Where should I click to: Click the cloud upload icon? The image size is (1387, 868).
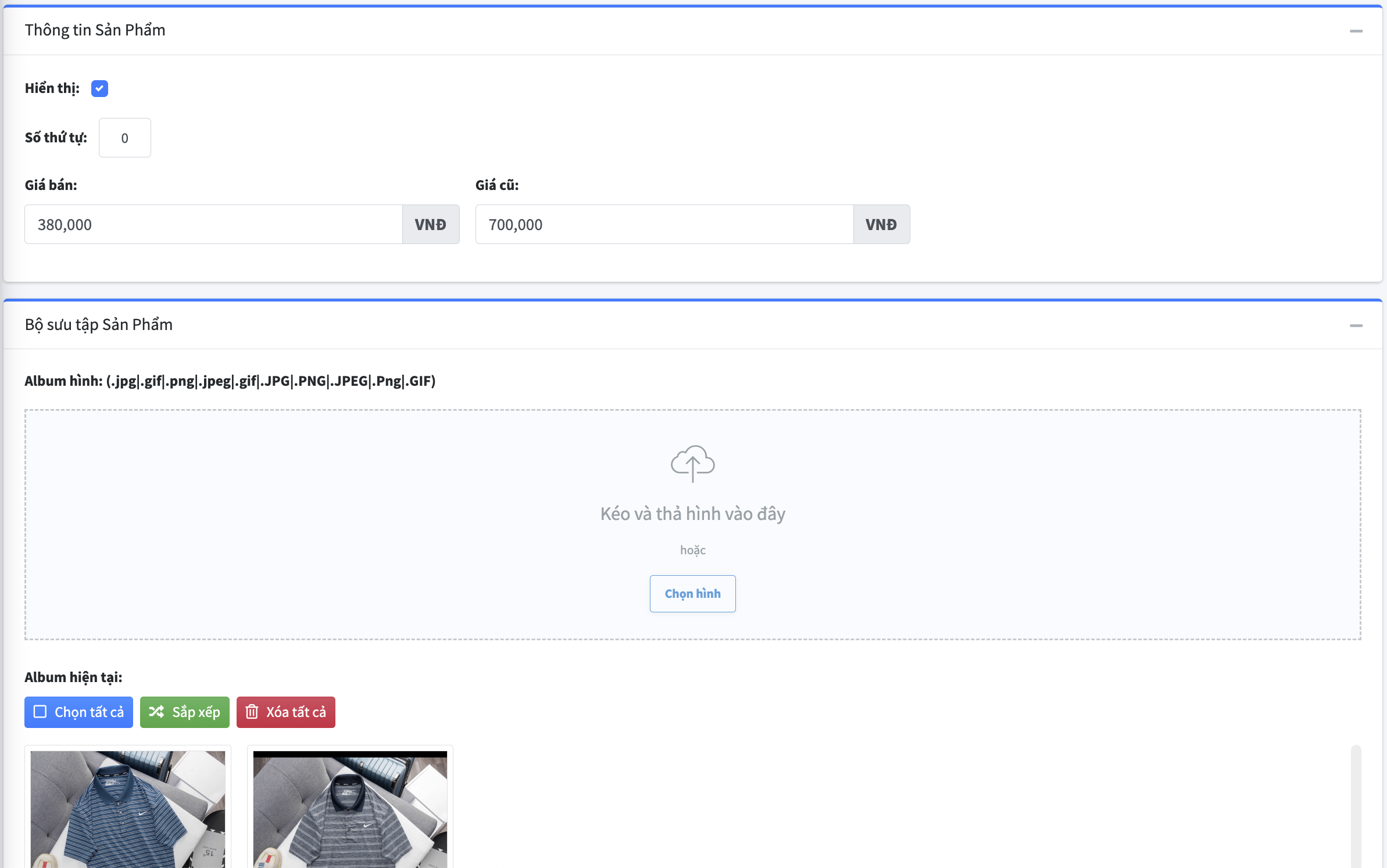(x=692, y=463)
